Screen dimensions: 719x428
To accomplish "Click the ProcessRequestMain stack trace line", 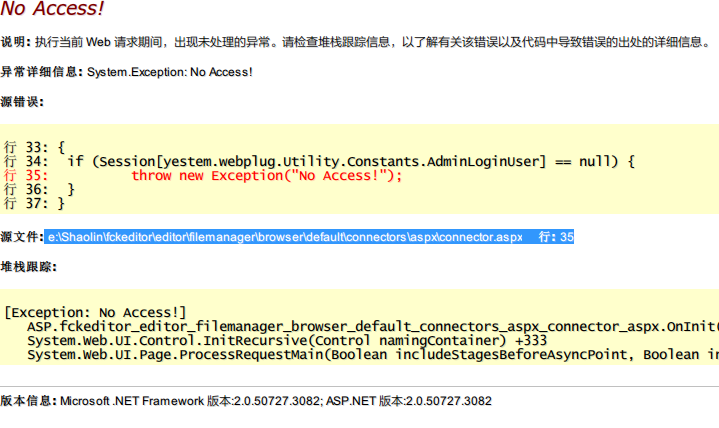I will [373, 355].
